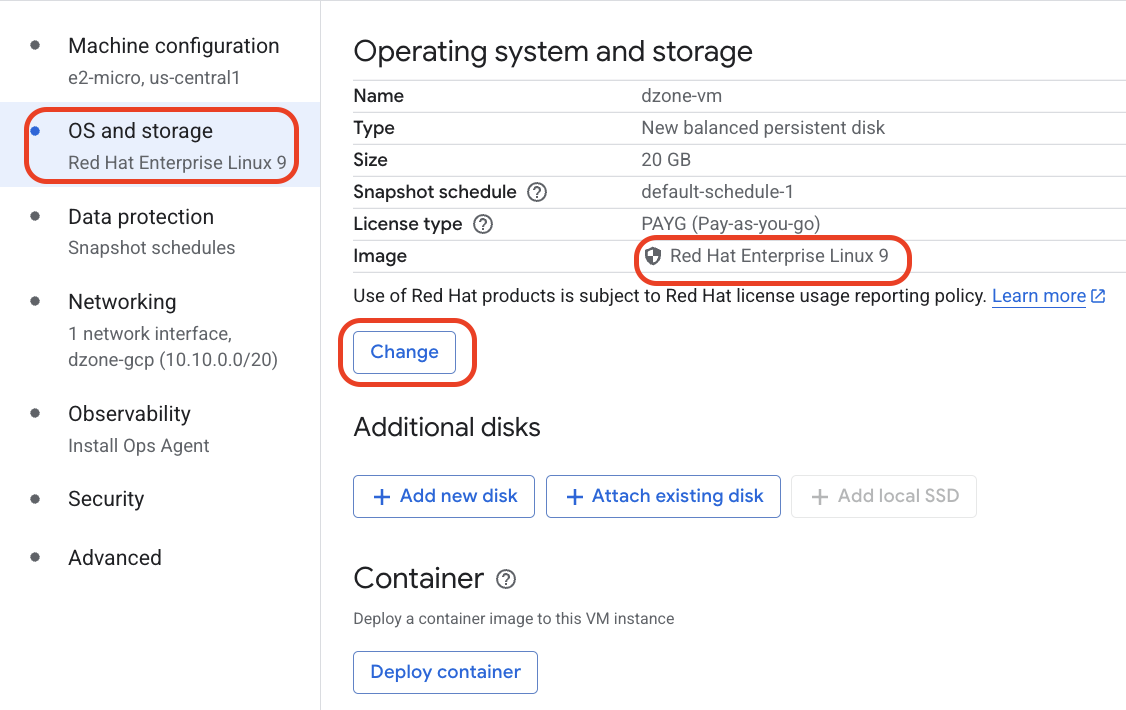The width and height of the screenshot is (1126, 710).
Task: Click the Change button
Action: click(x=404, y=352)
